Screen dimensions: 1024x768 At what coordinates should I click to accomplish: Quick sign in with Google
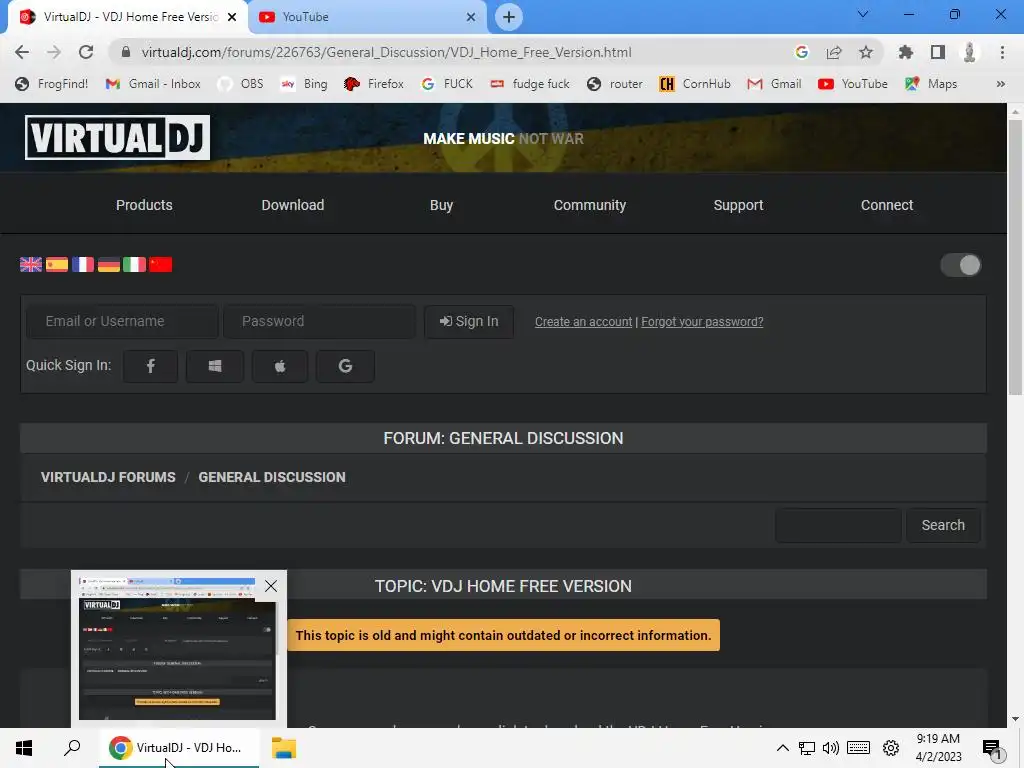[x=345, y=366]
